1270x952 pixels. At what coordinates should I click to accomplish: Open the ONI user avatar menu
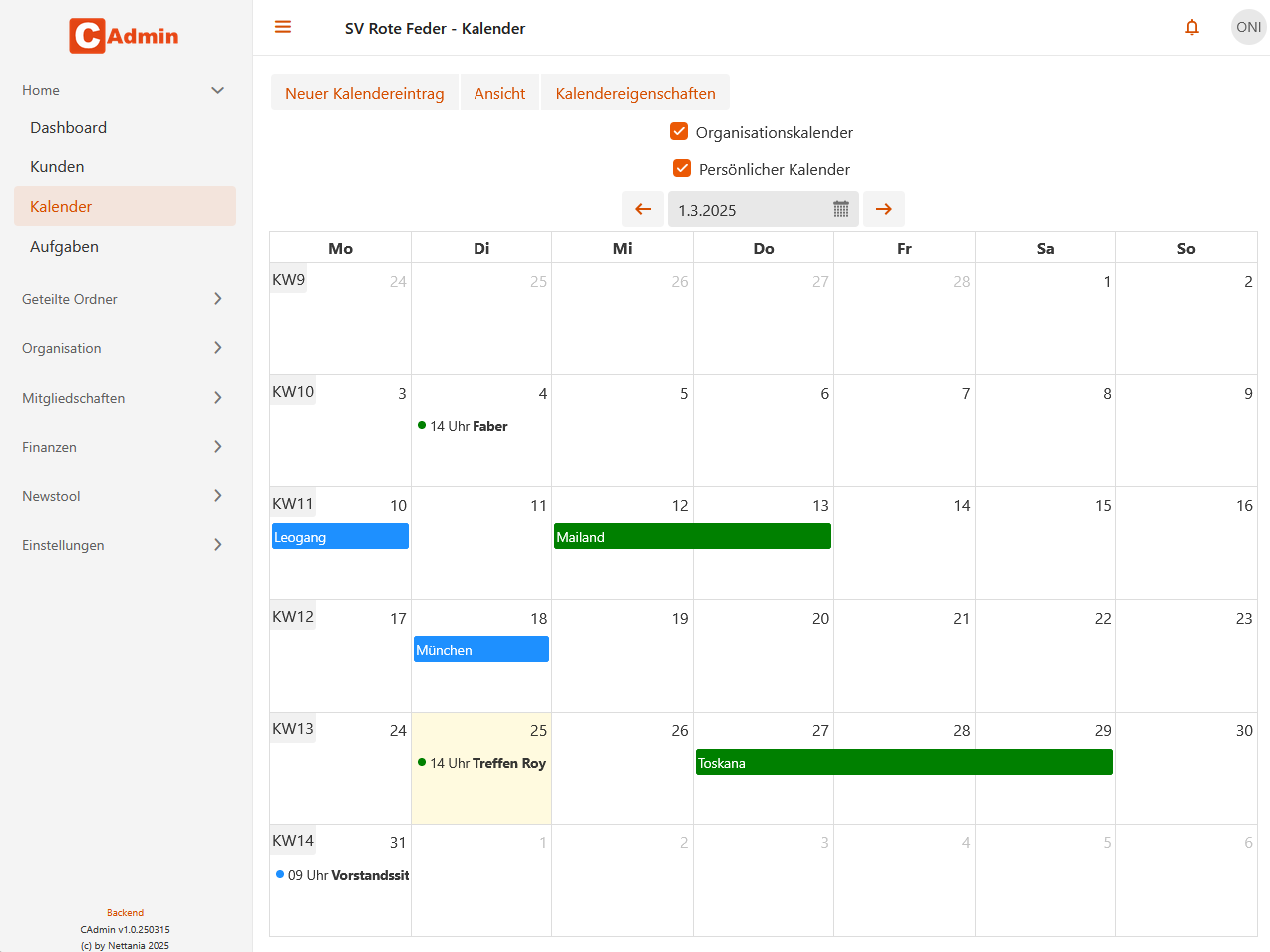coord(1248,27)
